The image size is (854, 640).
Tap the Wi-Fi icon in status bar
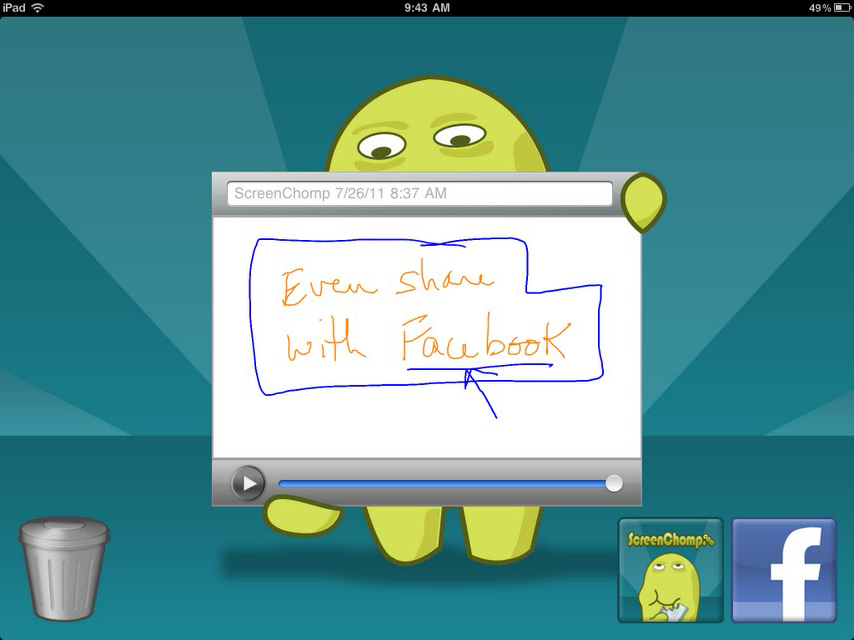pyautogui.click(x=38, y=8)
